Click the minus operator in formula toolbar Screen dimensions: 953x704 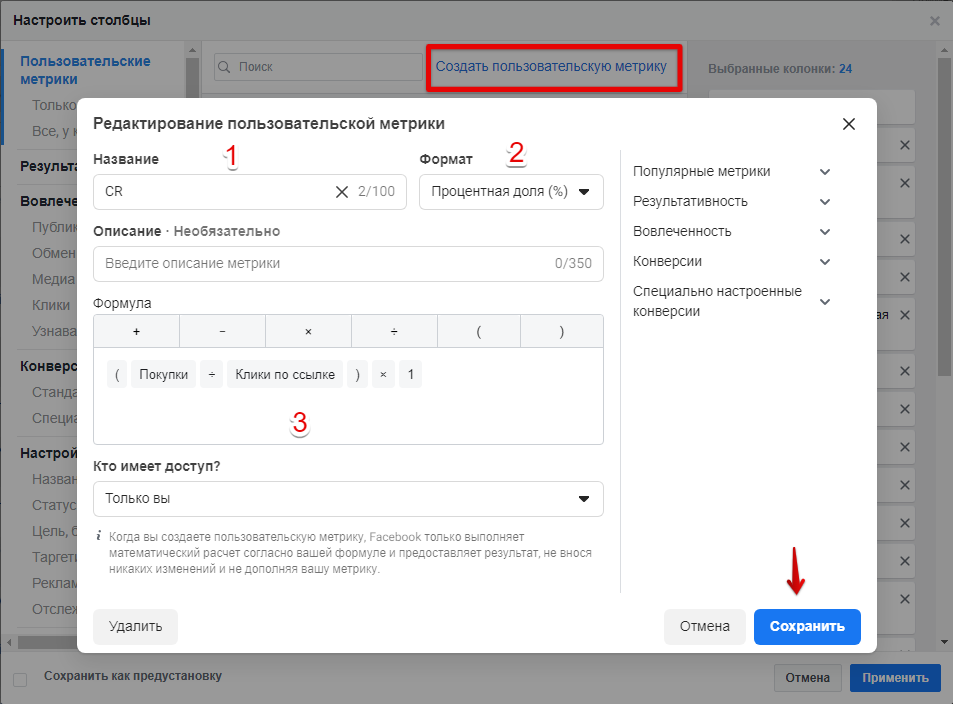click(222, 331)
